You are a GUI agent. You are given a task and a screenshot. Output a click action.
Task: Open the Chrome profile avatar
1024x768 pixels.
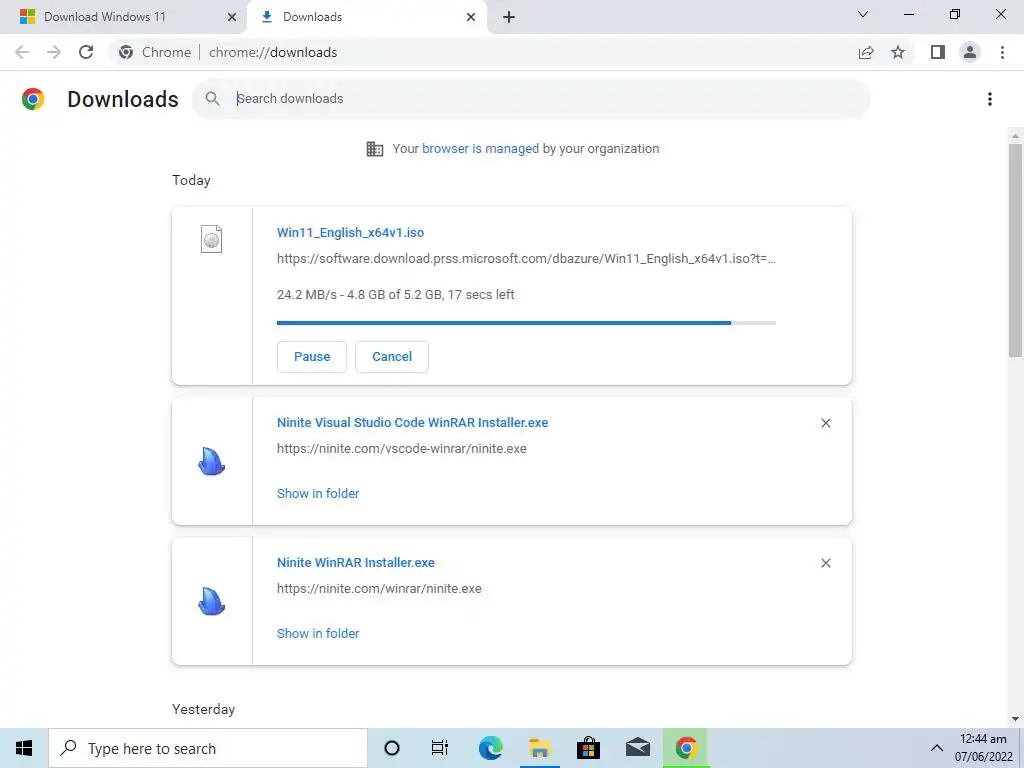[x=970, y=52]
